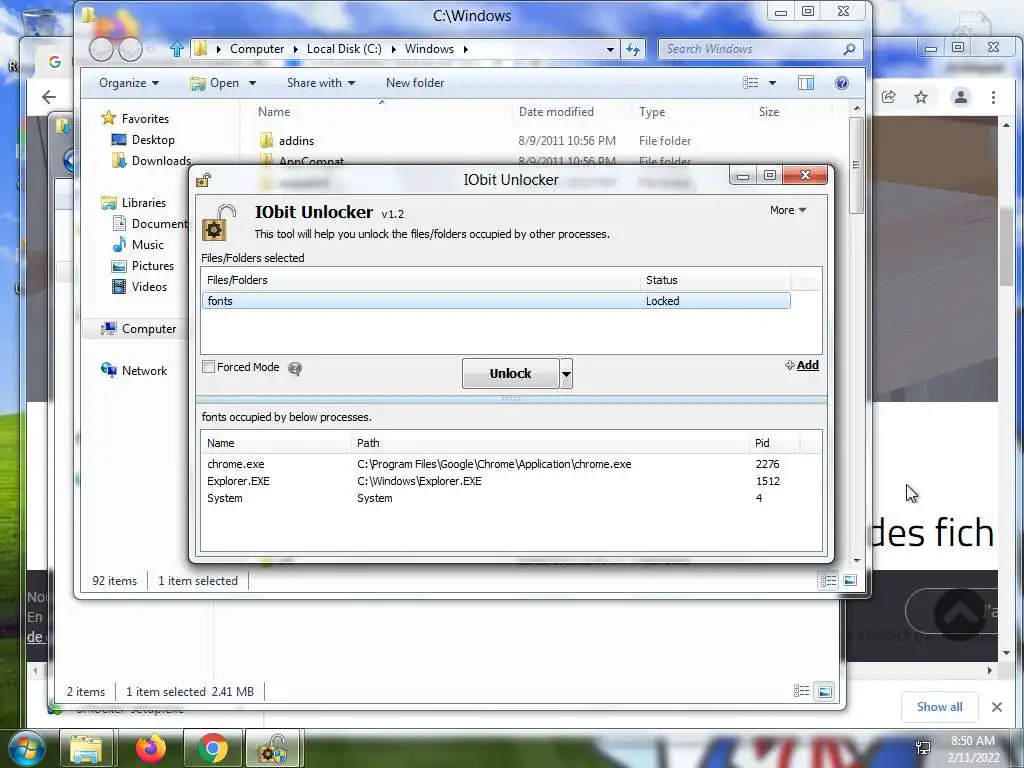Bookmark the page with Chrome star icon

(x=921, y=97)
